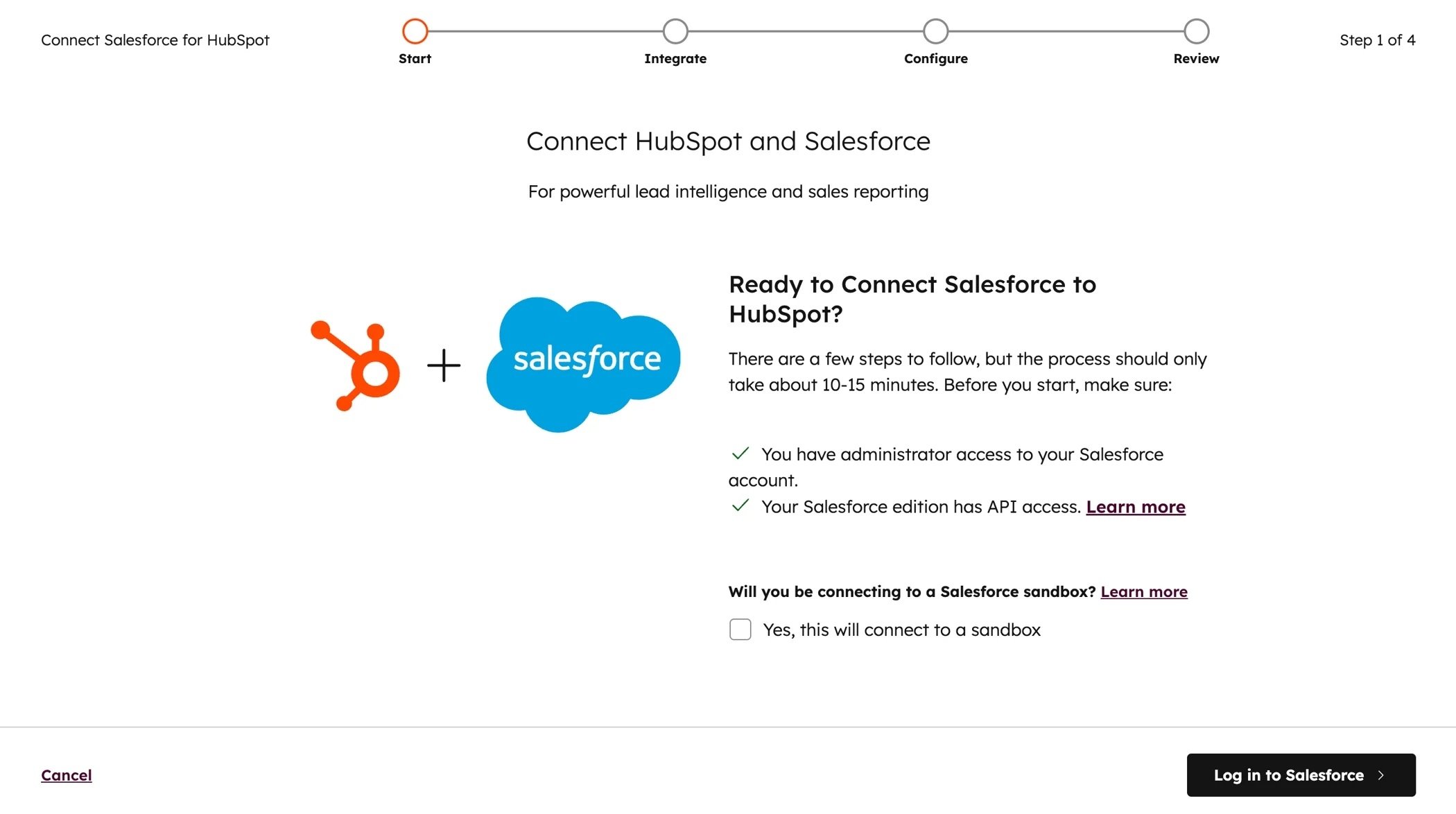This screenshot has width=1456, height=814.
Task: Click the Configure step circle
Action: tap(935, 31)
